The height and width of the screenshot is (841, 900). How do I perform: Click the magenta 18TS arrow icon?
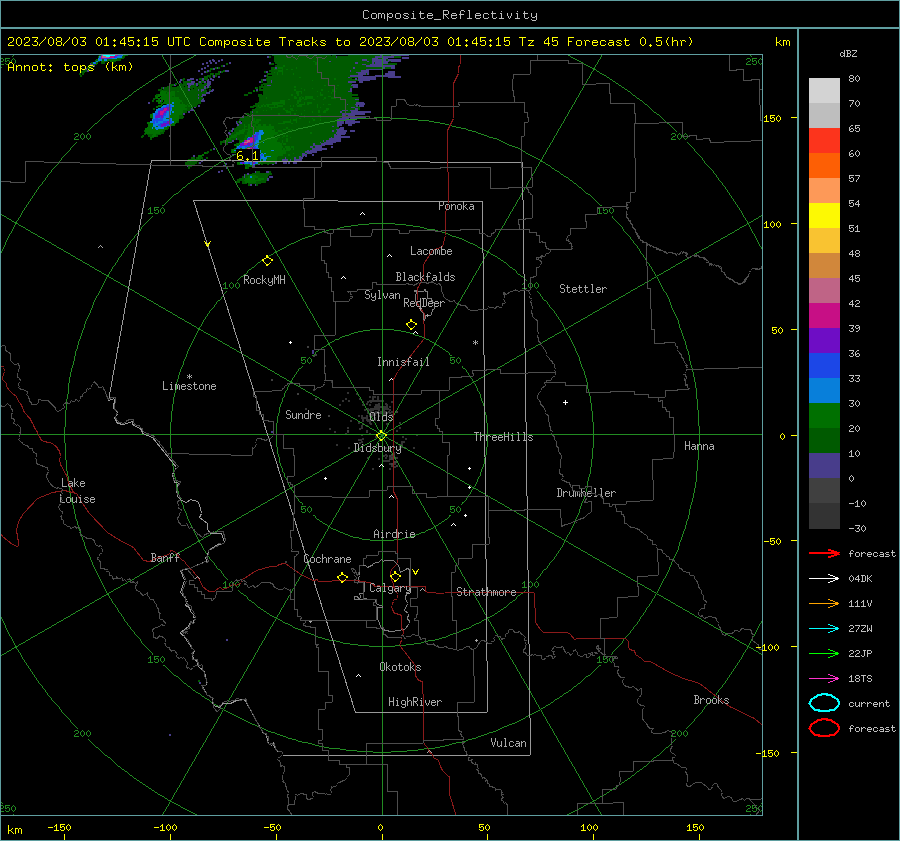[824, 679]
